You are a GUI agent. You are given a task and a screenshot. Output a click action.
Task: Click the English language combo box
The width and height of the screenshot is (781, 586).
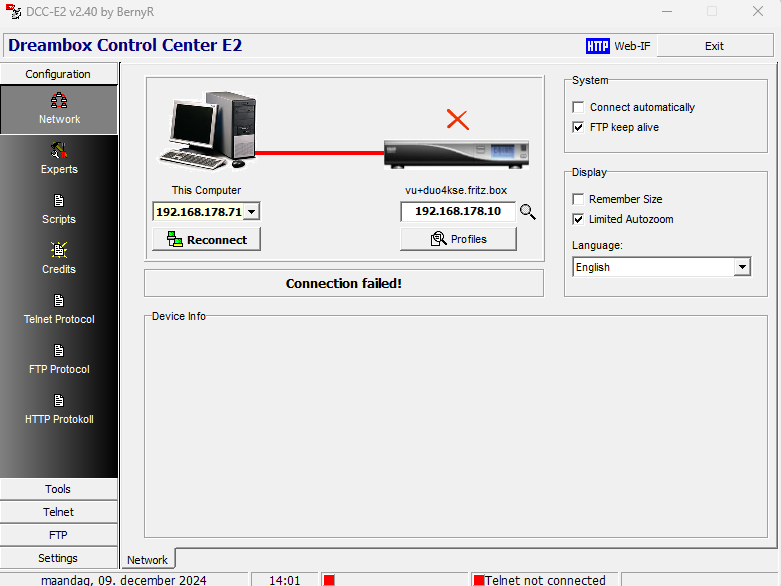click(x=661, y=267)
